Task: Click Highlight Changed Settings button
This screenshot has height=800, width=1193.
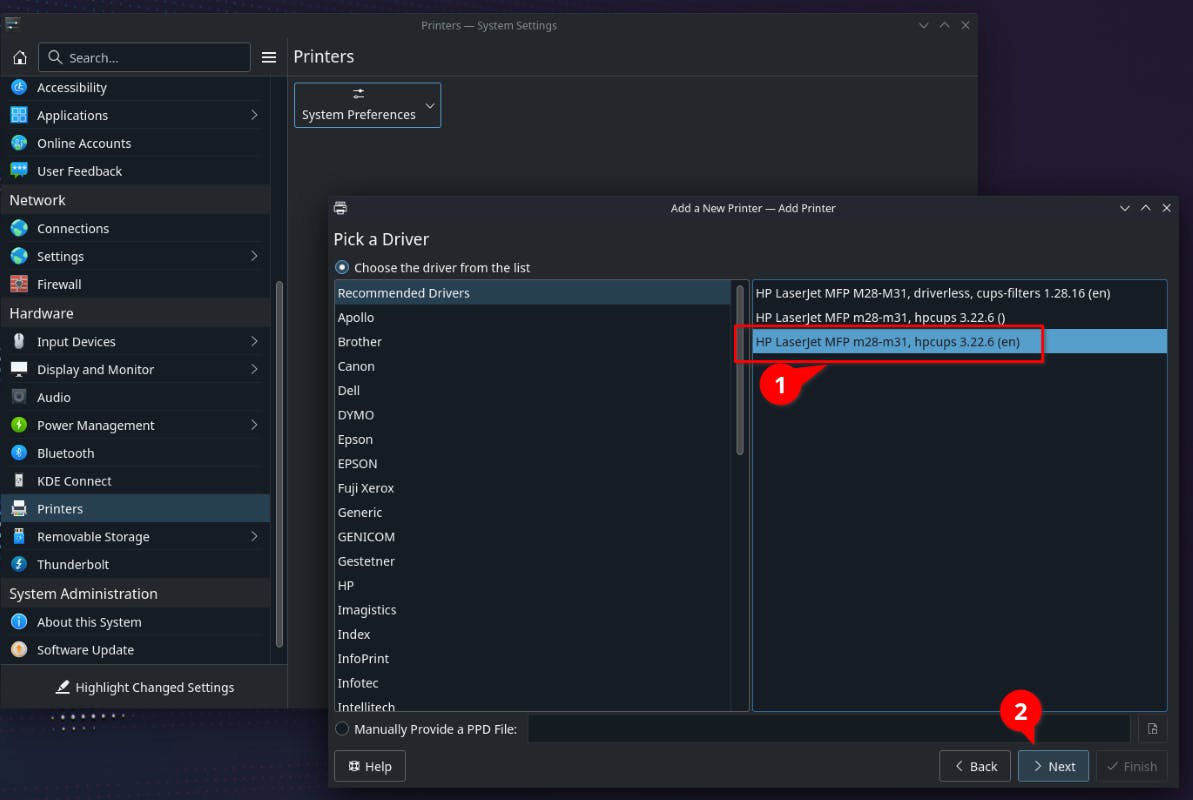Action: click(x=145, y=687)
